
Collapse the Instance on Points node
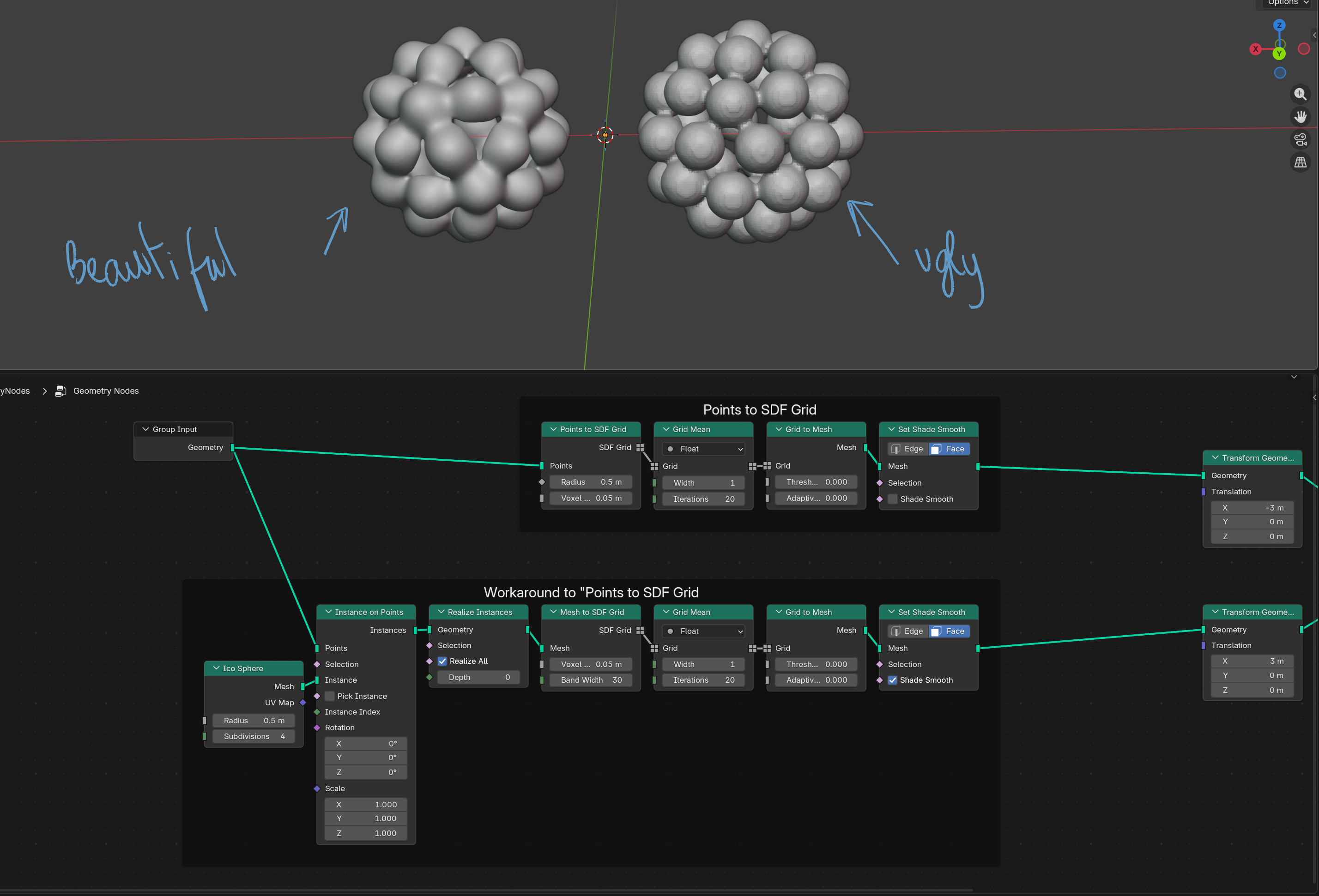coord(329,612)
